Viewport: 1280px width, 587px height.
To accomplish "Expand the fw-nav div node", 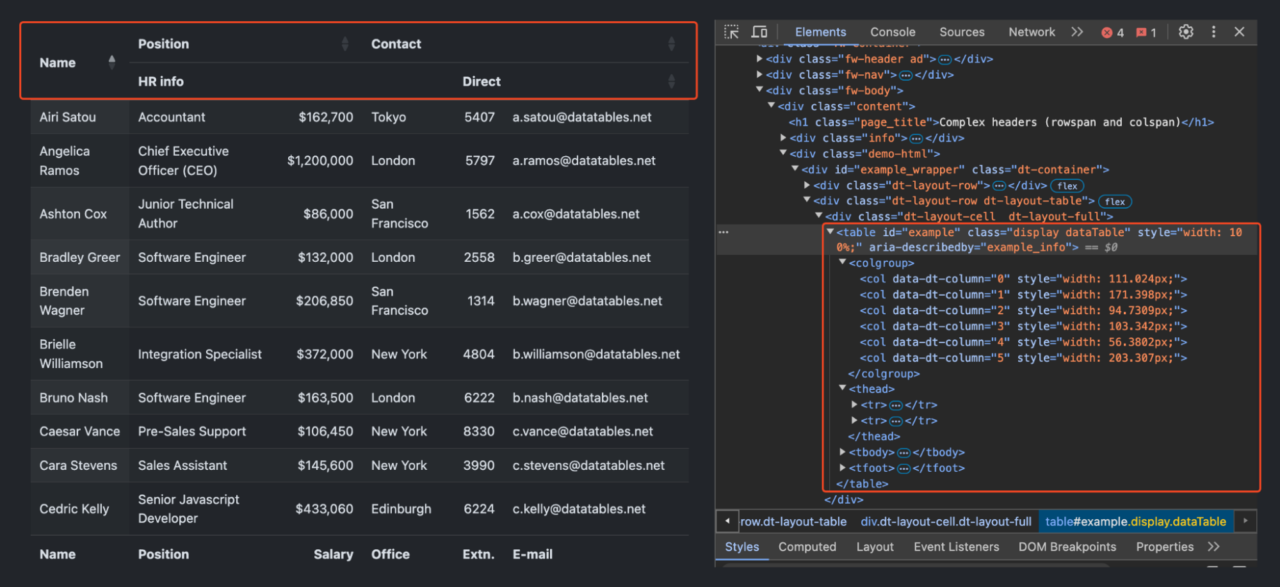I will pos(760,75).
